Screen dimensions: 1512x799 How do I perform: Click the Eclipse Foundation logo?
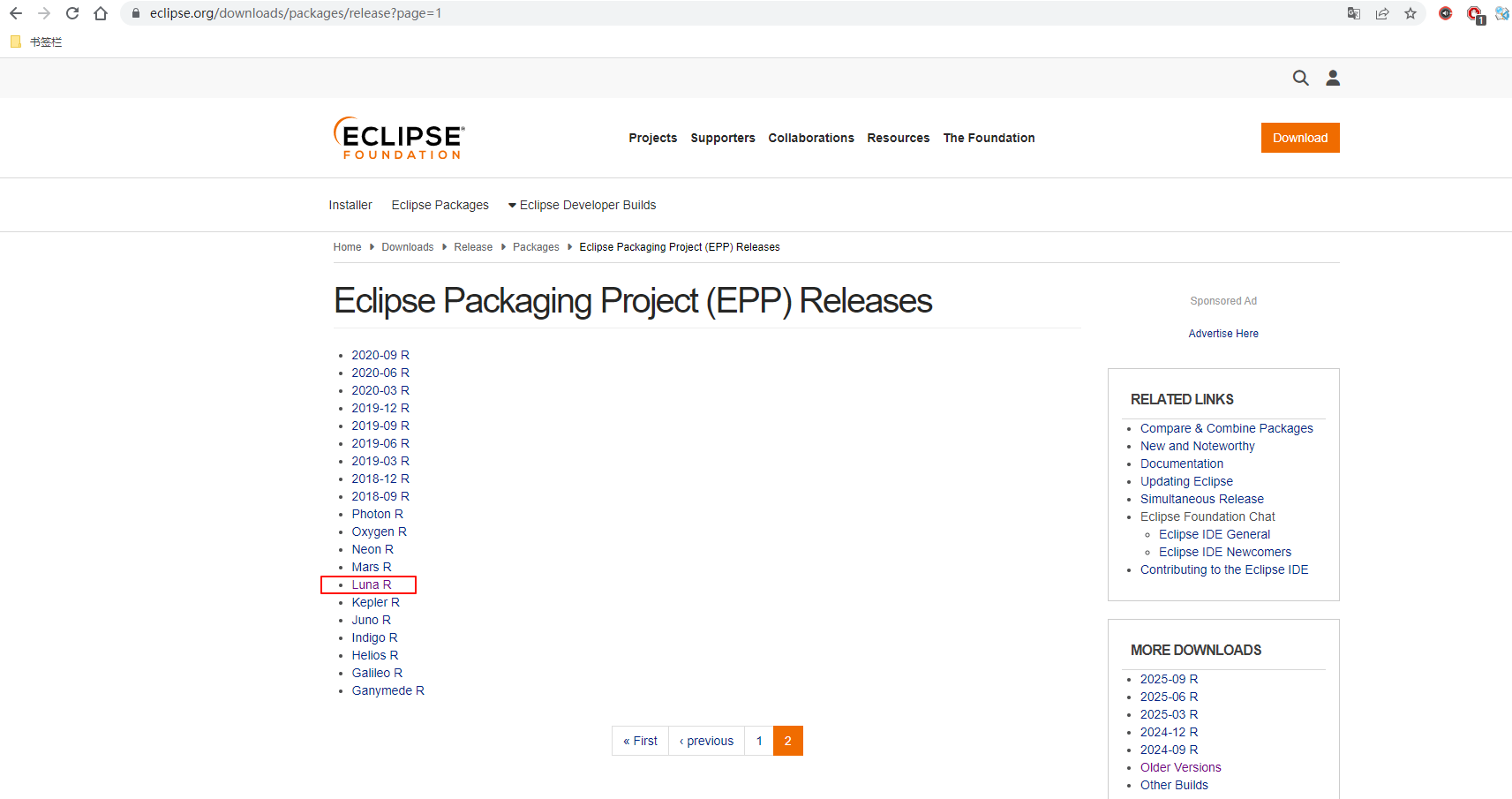click(399, 138)
